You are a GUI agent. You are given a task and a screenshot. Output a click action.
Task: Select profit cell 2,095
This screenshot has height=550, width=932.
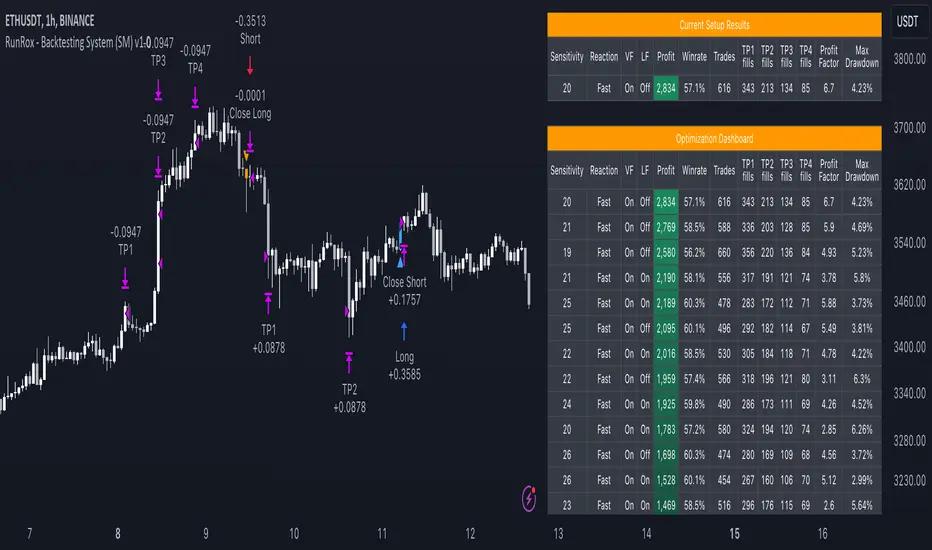tap(666, 328)
